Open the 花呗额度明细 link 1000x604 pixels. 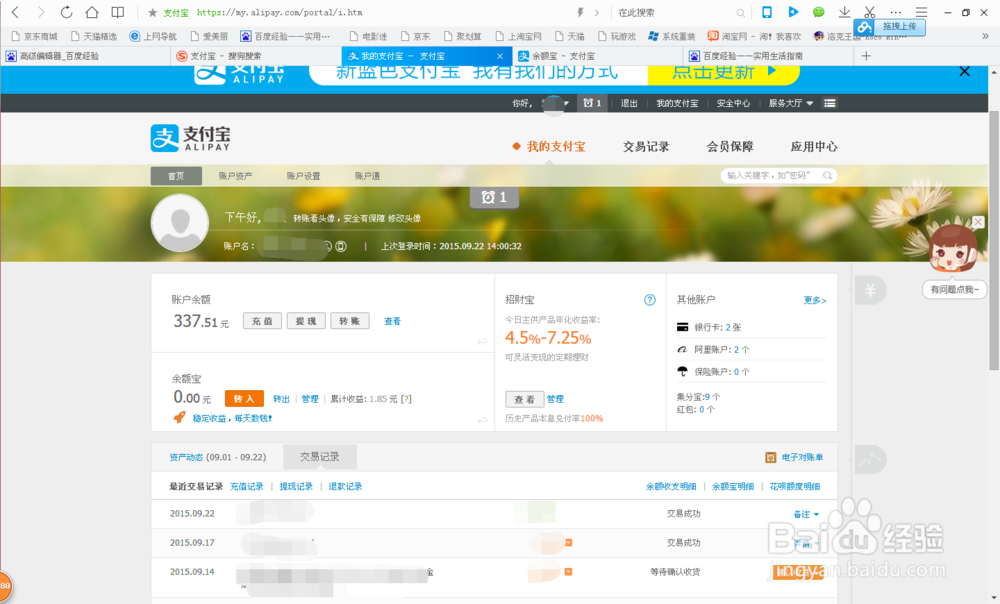tap(795, 487)
